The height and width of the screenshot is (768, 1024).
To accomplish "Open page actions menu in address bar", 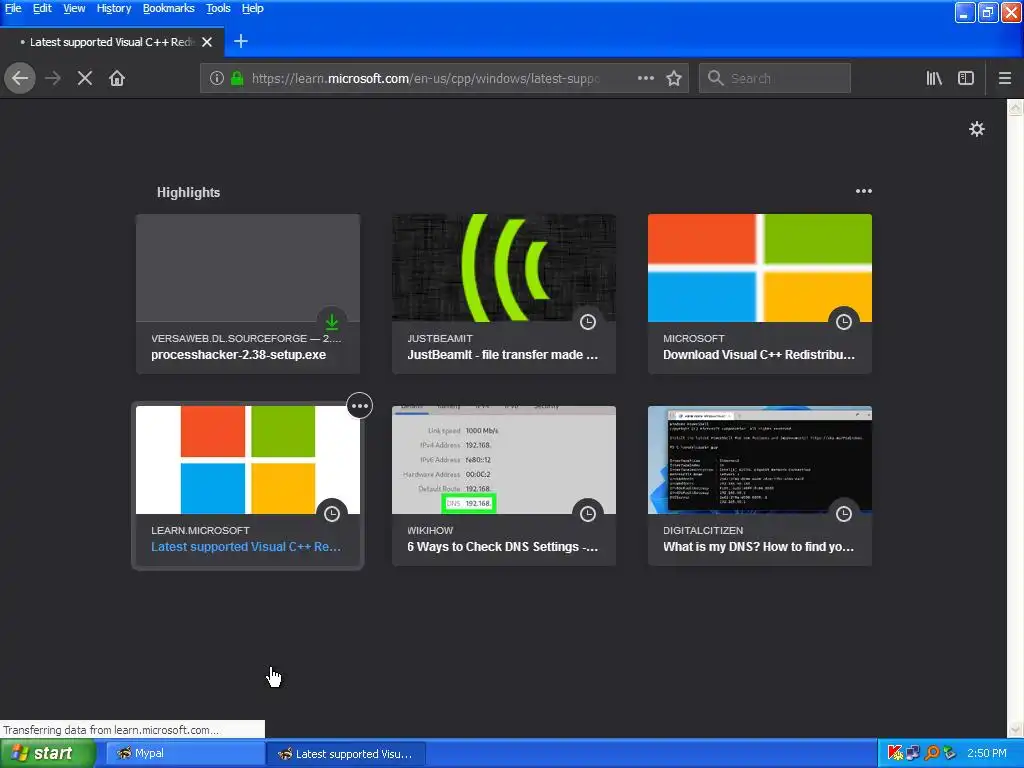I will pyautogui.click(x=645, y=78).
